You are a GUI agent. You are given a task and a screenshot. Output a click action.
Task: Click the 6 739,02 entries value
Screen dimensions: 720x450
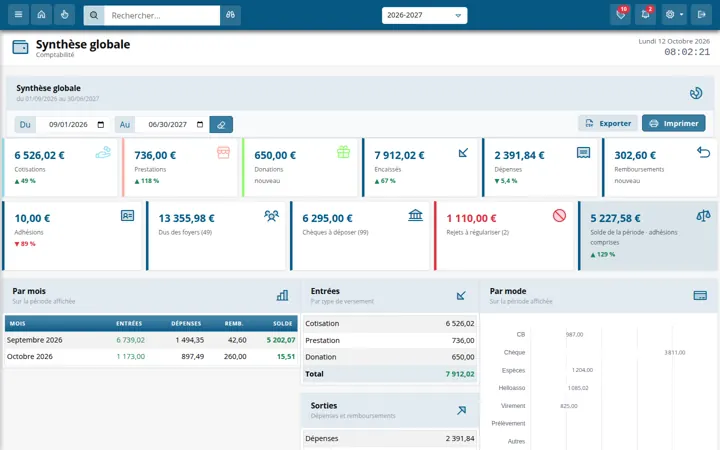point(130,340)
